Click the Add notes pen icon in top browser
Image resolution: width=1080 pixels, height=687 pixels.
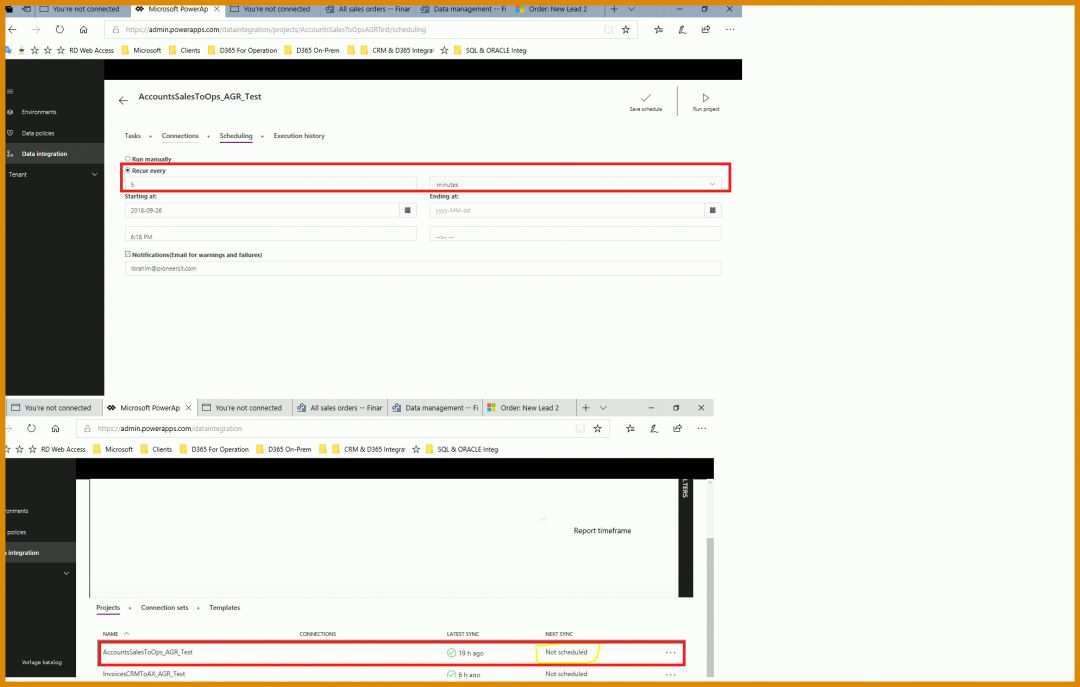click(x=682, y=30)
